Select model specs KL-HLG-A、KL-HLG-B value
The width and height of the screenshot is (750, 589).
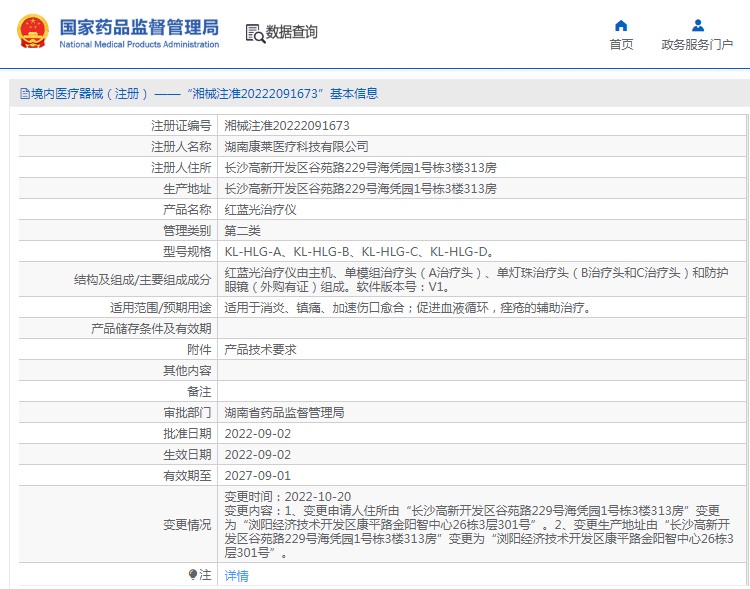pyautogui.click(x=359, y=252)
